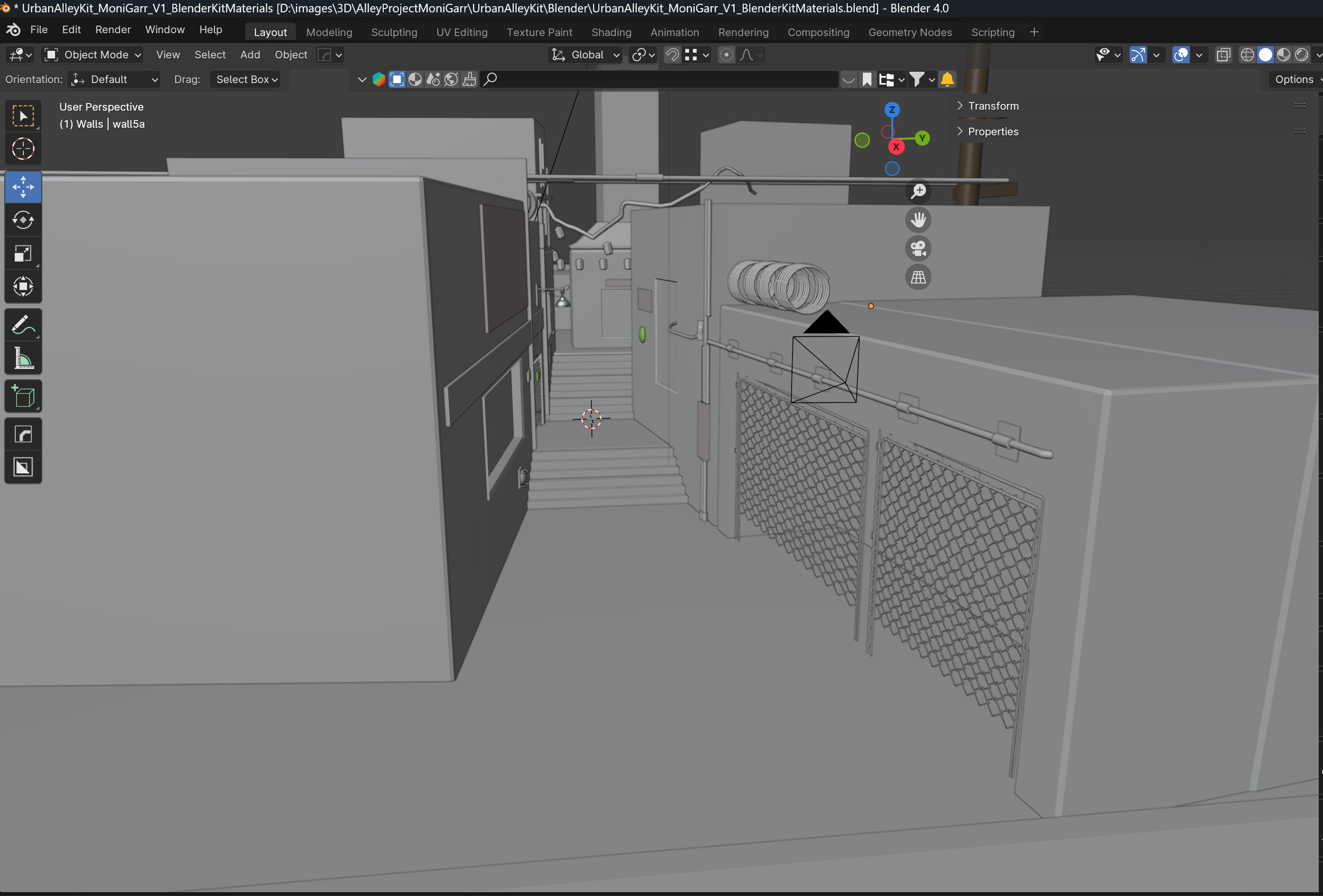Screen dimensions: 1323x896
Task: Open the viewport View menu
Action: pyautogui.click(x=168, y=55)
